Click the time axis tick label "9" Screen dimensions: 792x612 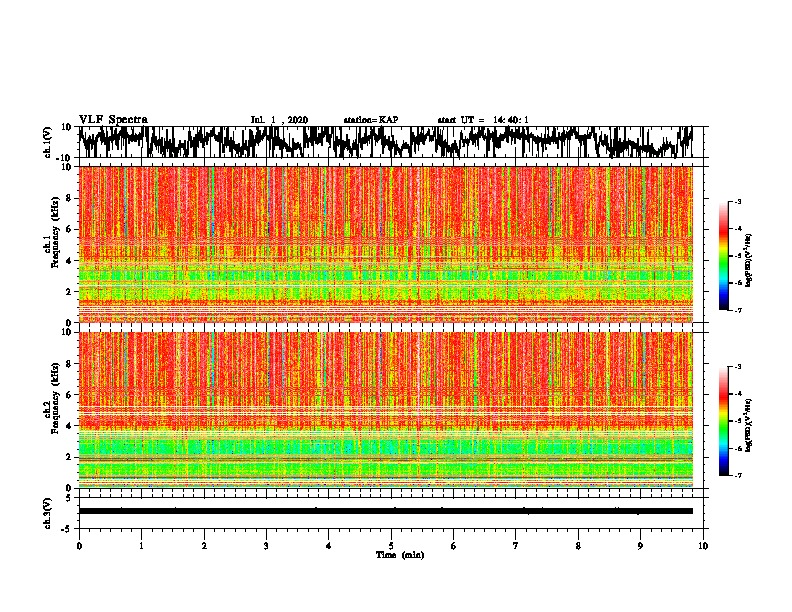pyautogui.click(x=640, y=546)
